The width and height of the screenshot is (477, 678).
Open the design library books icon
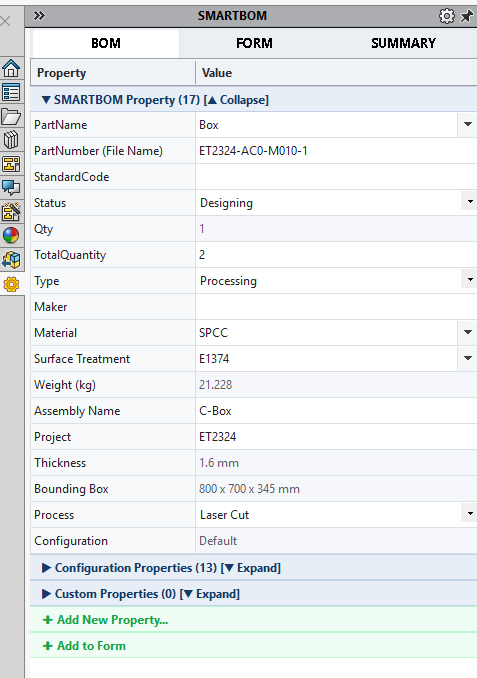(11, 140)
